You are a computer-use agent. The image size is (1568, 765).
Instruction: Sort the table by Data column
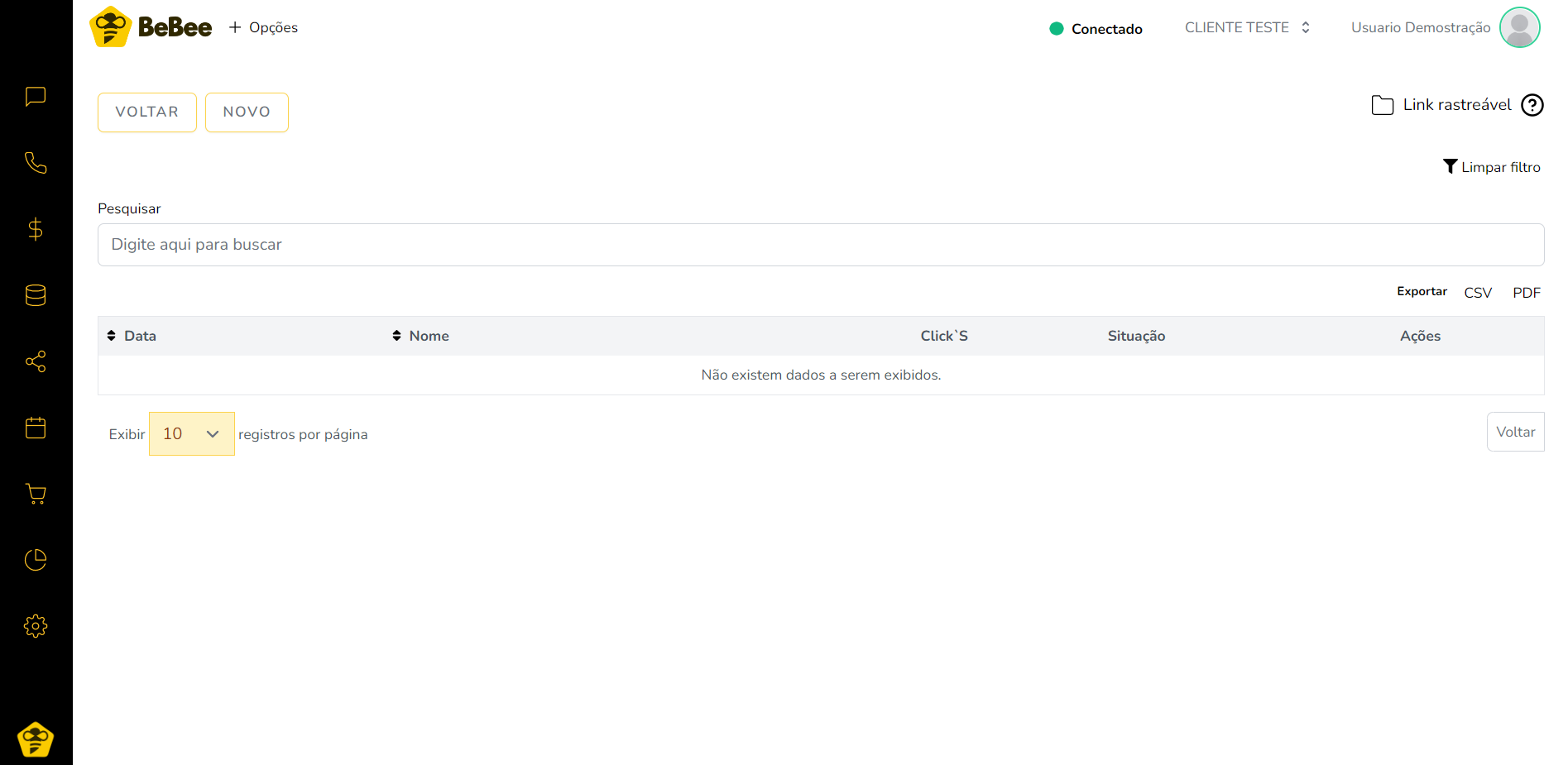[132, 336]
